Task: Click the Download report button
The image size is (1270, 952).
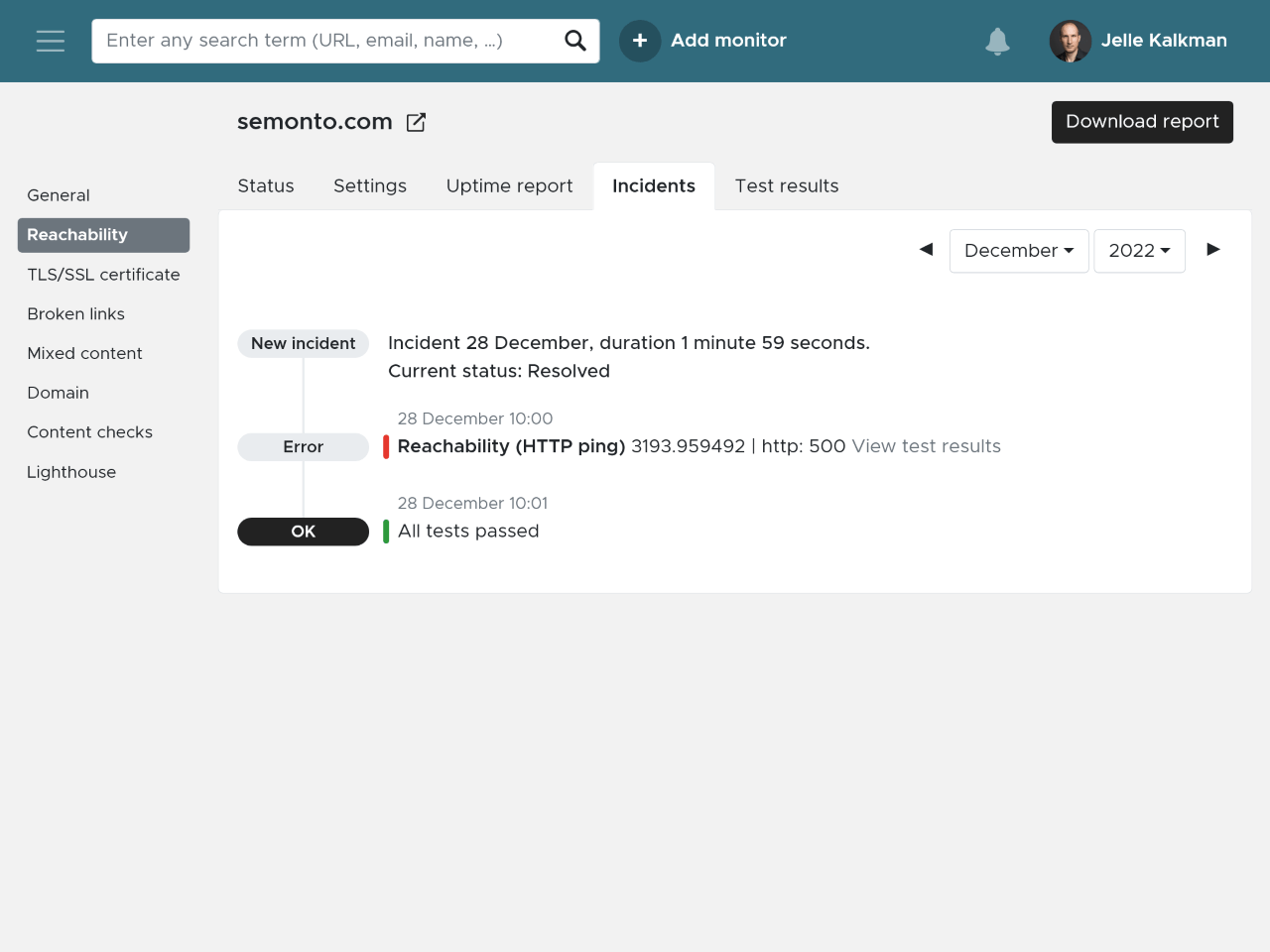Action: pyautogui.click(x=1142, y=122)
